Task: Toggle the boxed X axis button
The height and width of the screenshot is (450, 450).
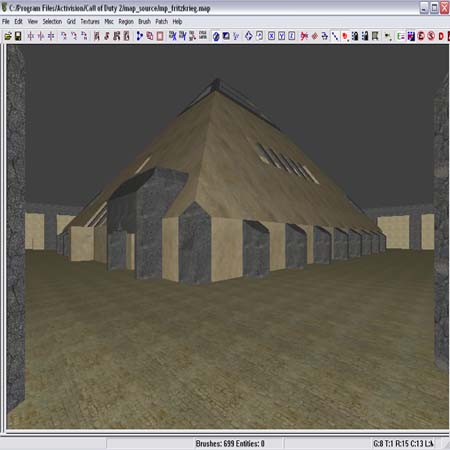Action: 272,36
